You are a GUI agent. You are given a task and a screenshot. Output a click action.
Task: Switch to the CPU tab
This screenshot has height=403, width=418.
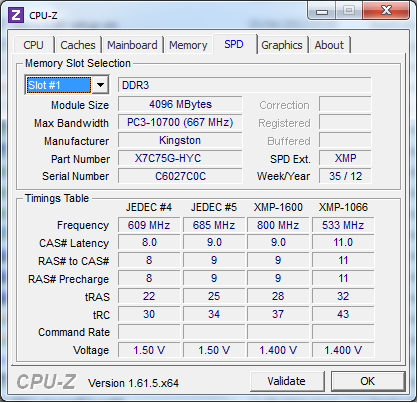point(34,45)
